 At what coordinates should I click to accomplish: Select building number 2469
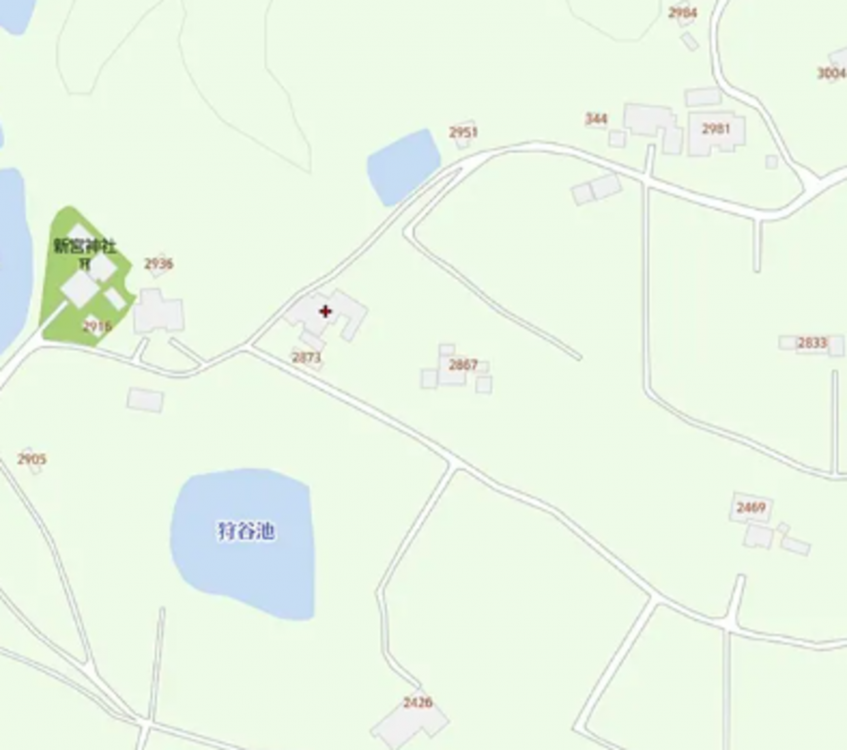pos(751,507)
